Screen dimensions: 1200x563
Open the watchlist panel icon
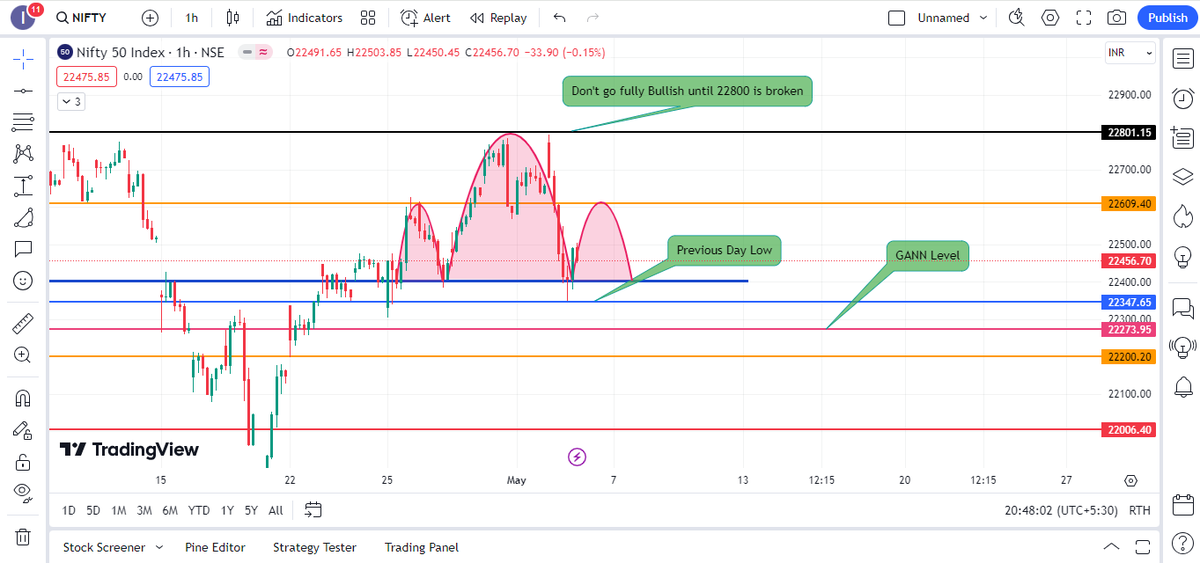1184,59
